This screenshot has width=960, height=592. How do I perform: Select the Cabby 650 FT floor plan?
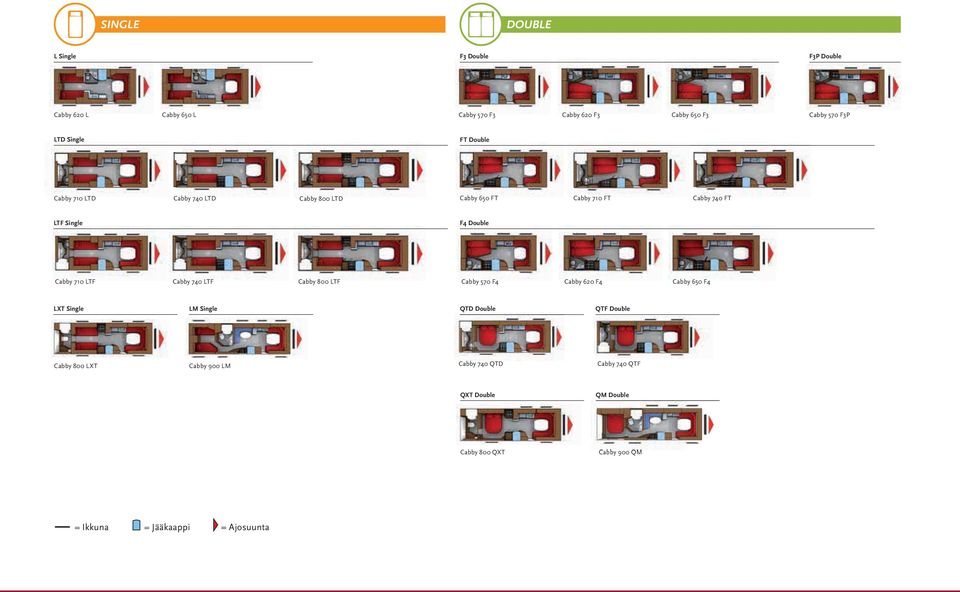tap(510, 170)
